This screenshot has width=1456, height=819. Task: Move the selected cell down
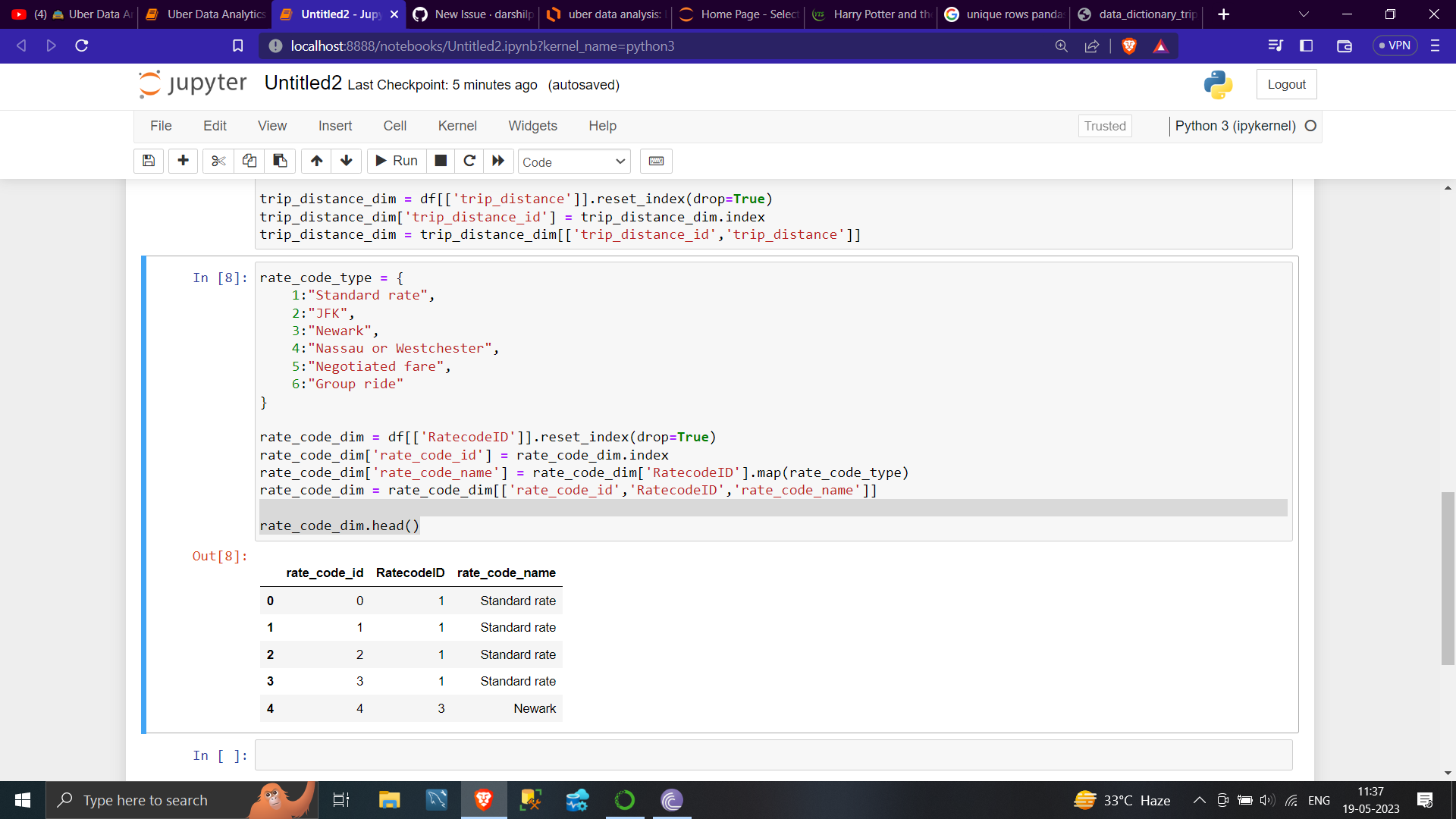click(x=346, y=161)
